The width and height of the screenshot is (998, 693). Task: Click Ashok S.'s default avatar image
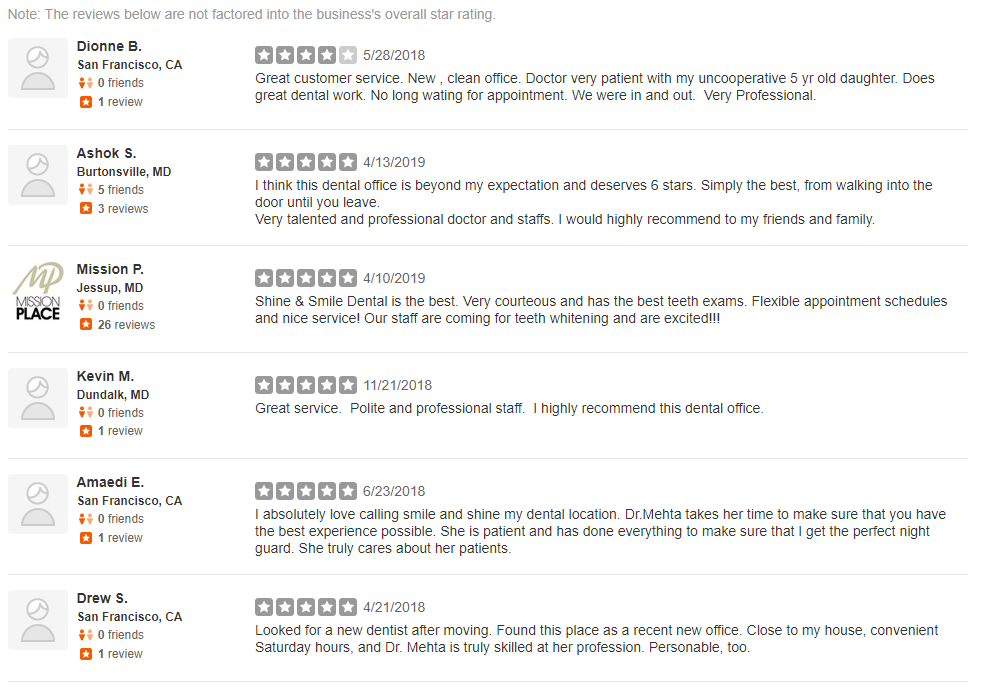(38, 175)
